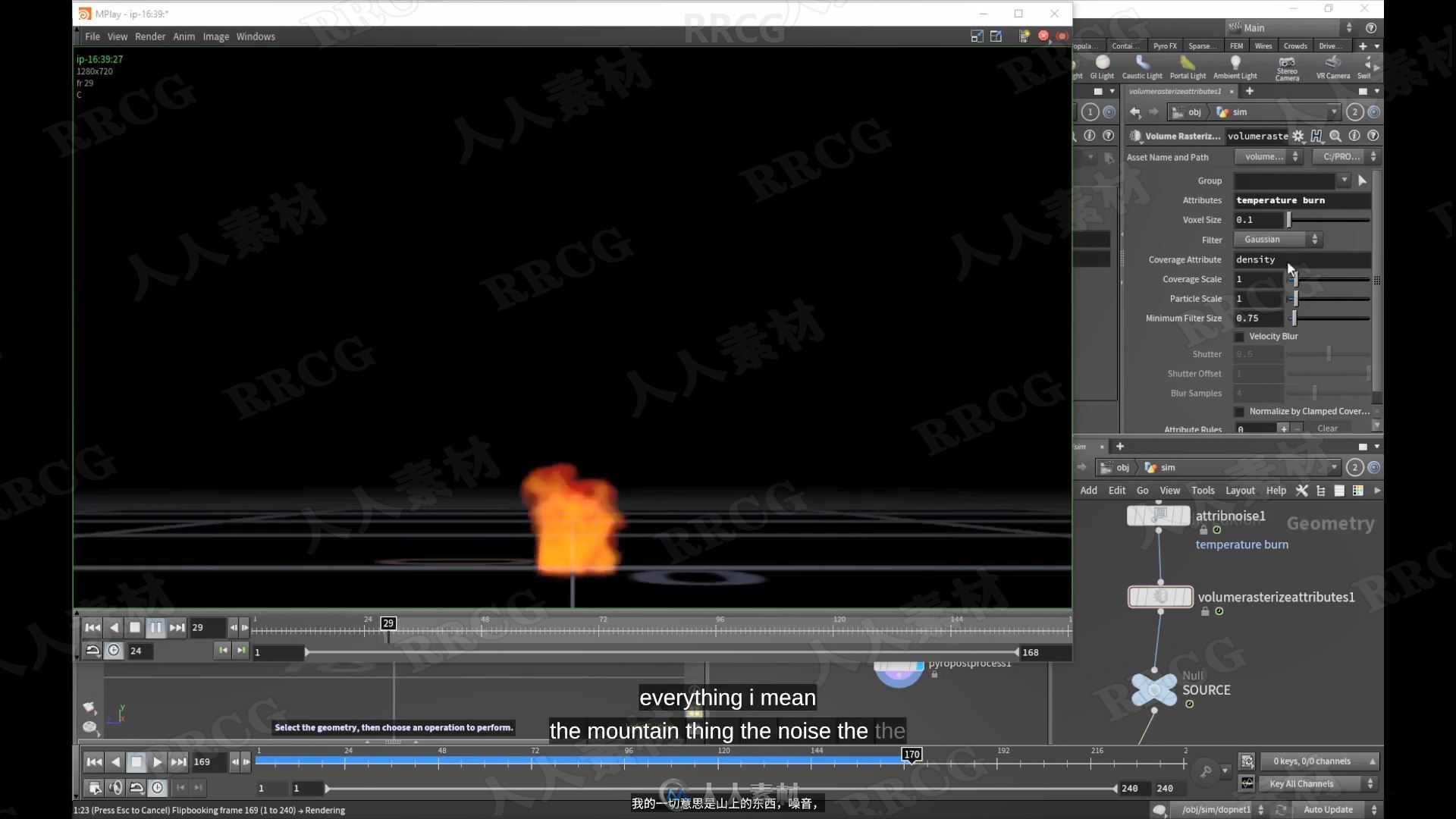Select Ambient Light shelf tool
The image size is (1456, 819).
[x=1235, y=67]
